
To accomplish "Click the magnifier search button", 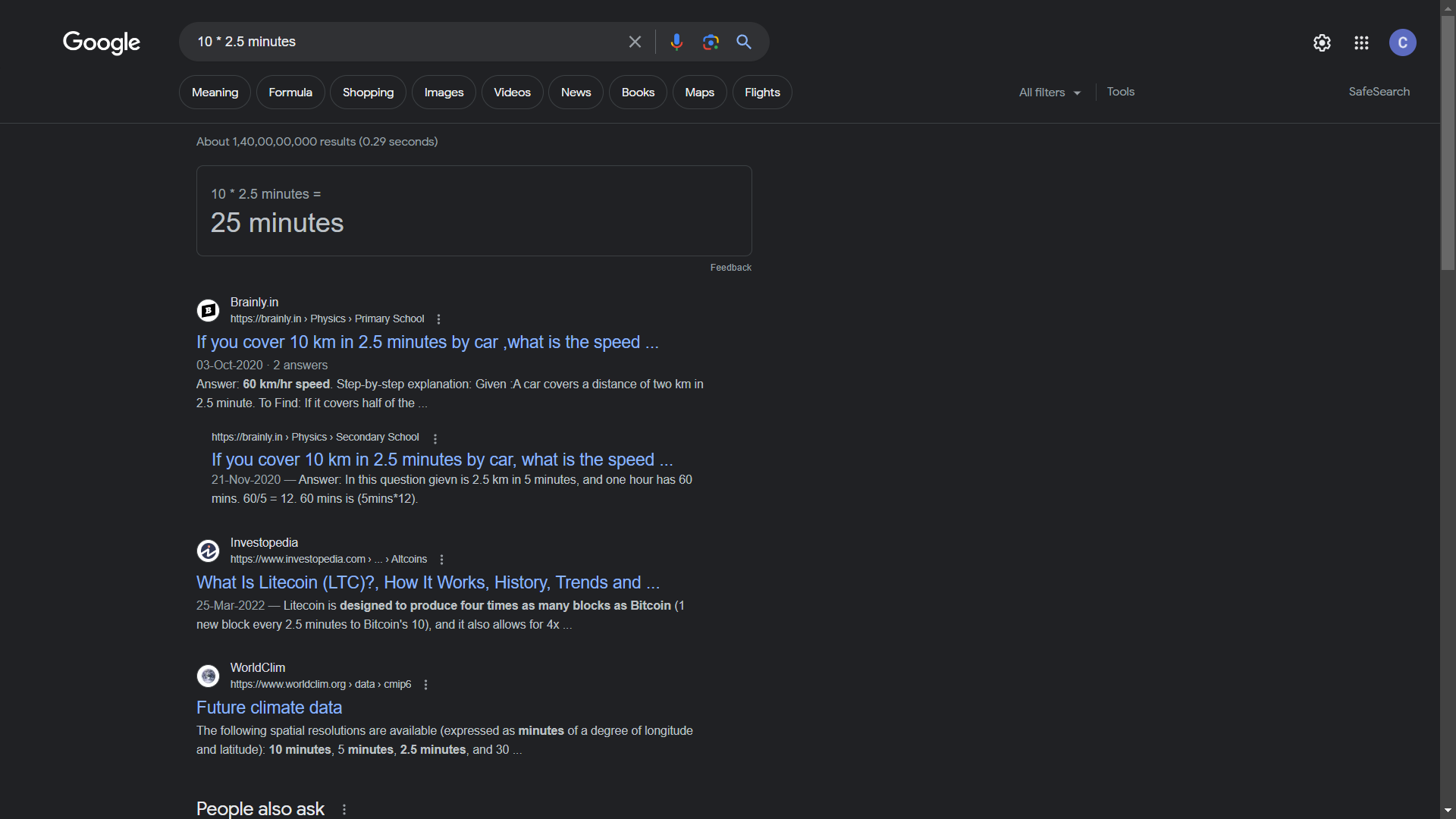I will pyautogui.click(x=744, y=42).
